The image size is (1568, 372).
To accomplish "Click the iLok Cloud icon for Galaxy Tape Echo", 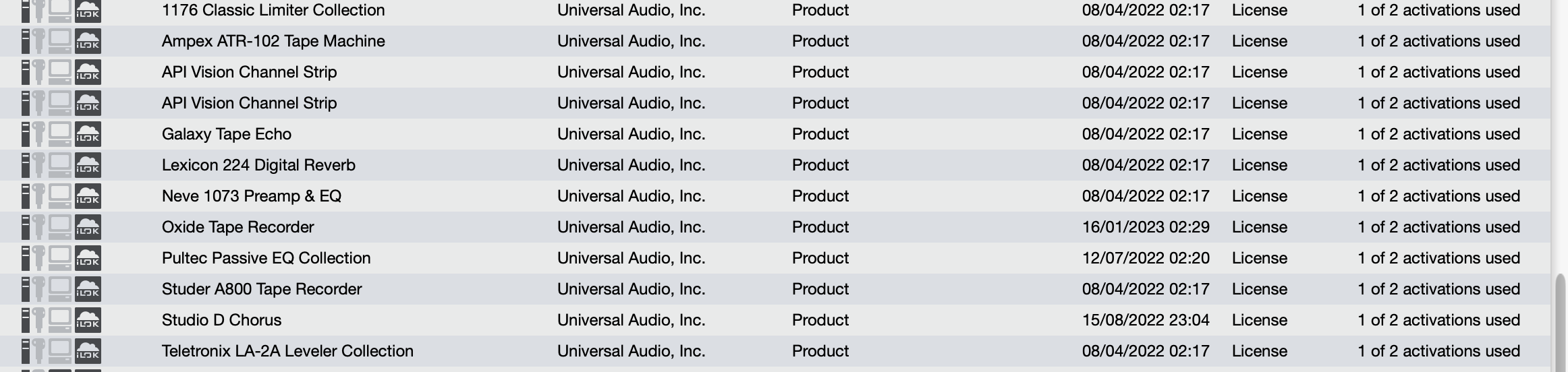I will coord(88,134).
